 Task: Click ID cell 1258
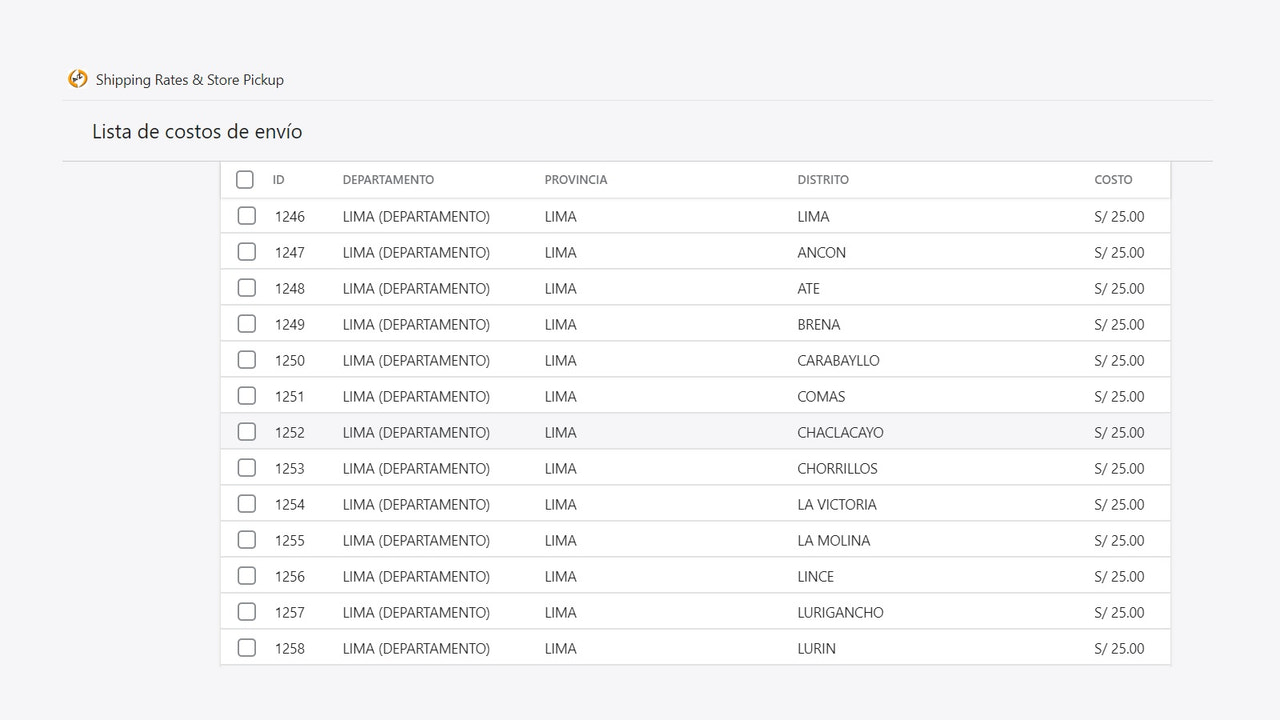(x=290, y=649)
